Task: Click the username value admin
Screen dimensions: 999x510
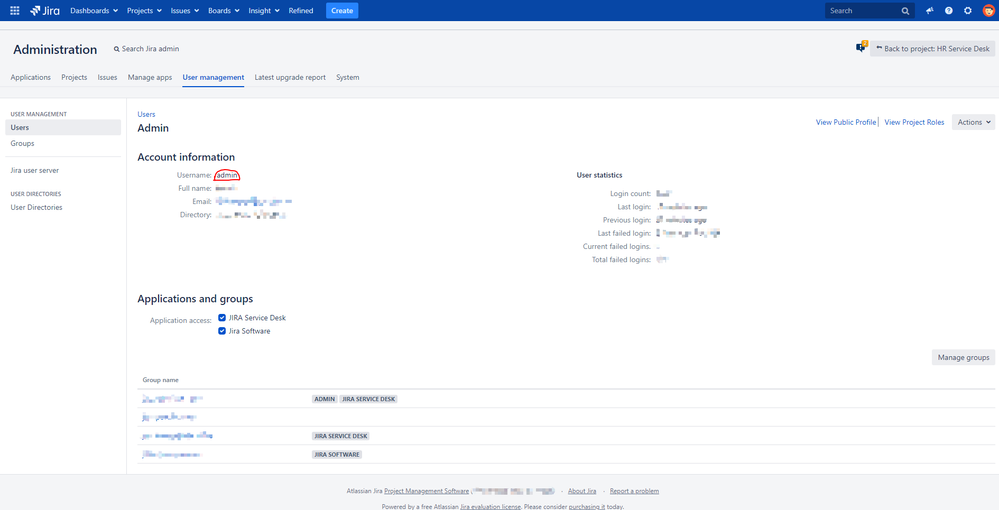Action: point(227,175)
